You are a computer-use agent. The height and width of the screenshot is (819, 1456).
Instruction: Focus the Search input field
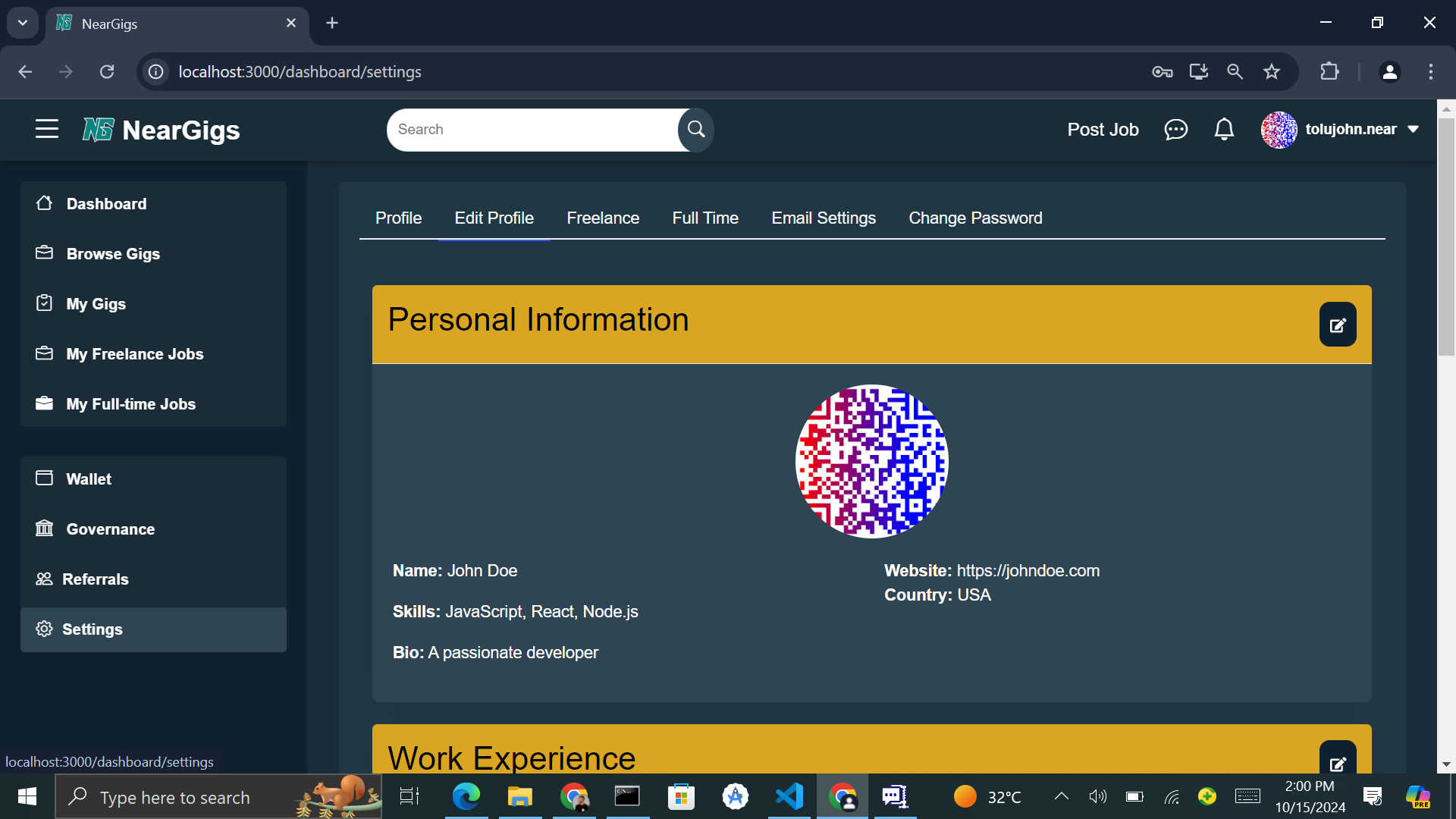(531, 130)
